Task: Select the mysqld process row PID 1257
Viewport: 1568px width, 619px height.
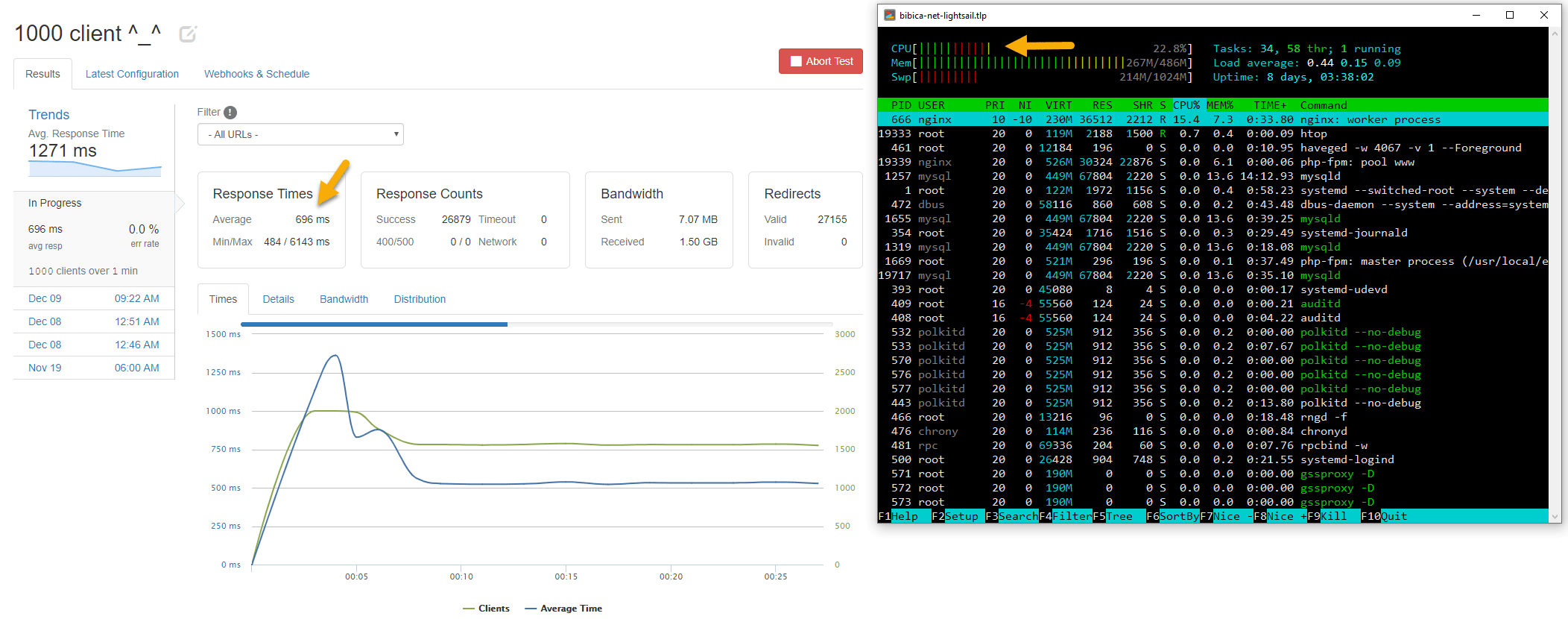Action: coord(1213,176)
